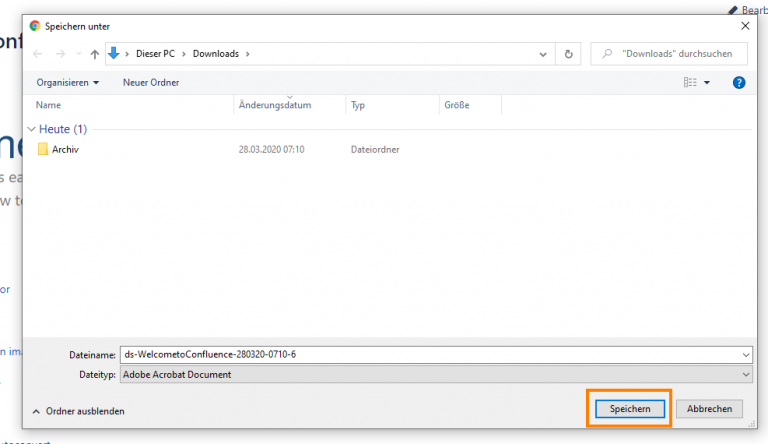
Task: Click Neuer Ordner in toolbar
Action: (151, 82)
